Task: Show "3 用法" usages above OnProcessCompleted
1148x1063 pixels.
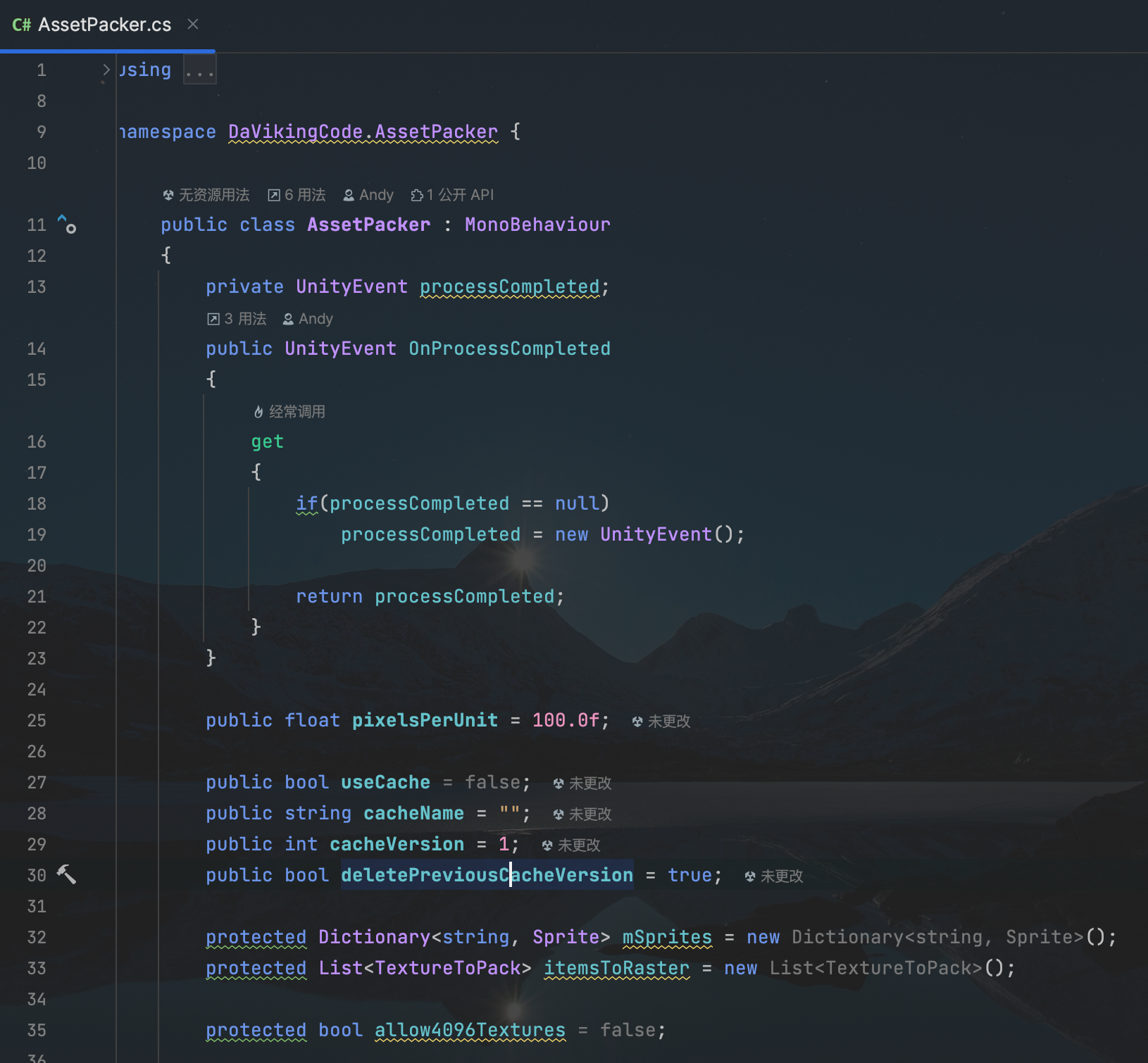Action: (237, 319)
